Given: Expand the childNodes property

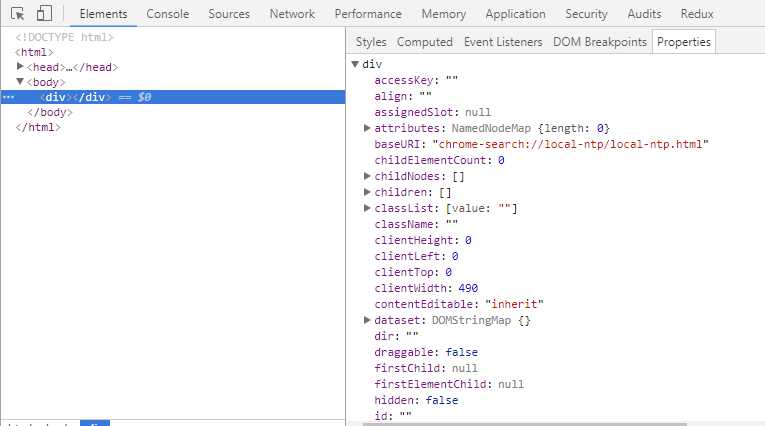Looking at the screenshot, I should pyautogui.click(x=367, y=176).
